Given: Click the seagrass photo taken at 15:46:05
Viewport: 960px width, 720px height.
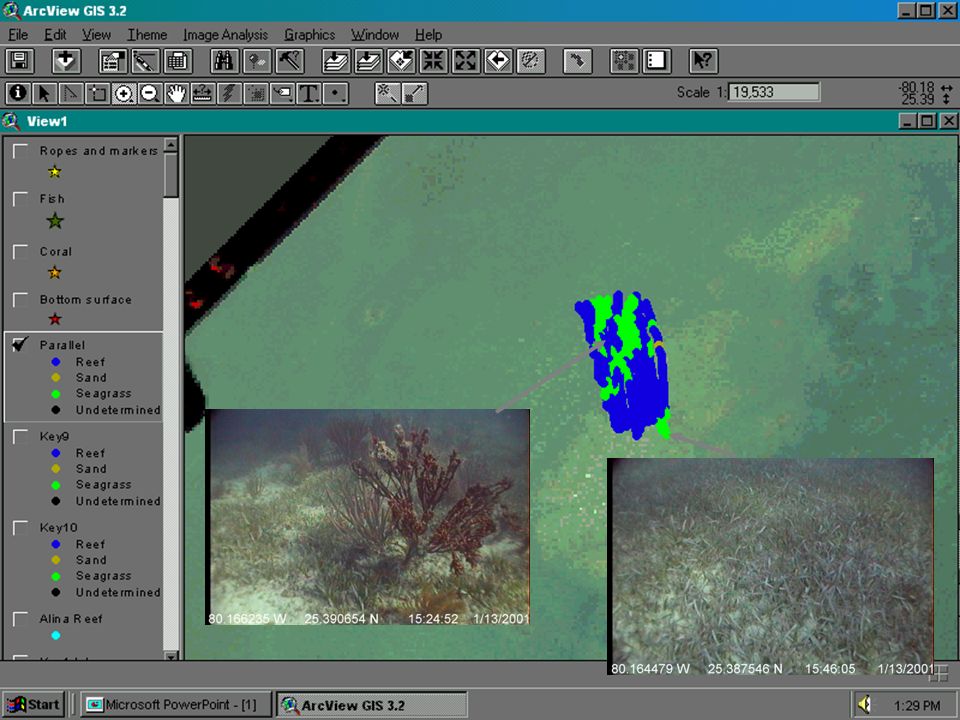Looking at the screenshot, I should (770, 566).
